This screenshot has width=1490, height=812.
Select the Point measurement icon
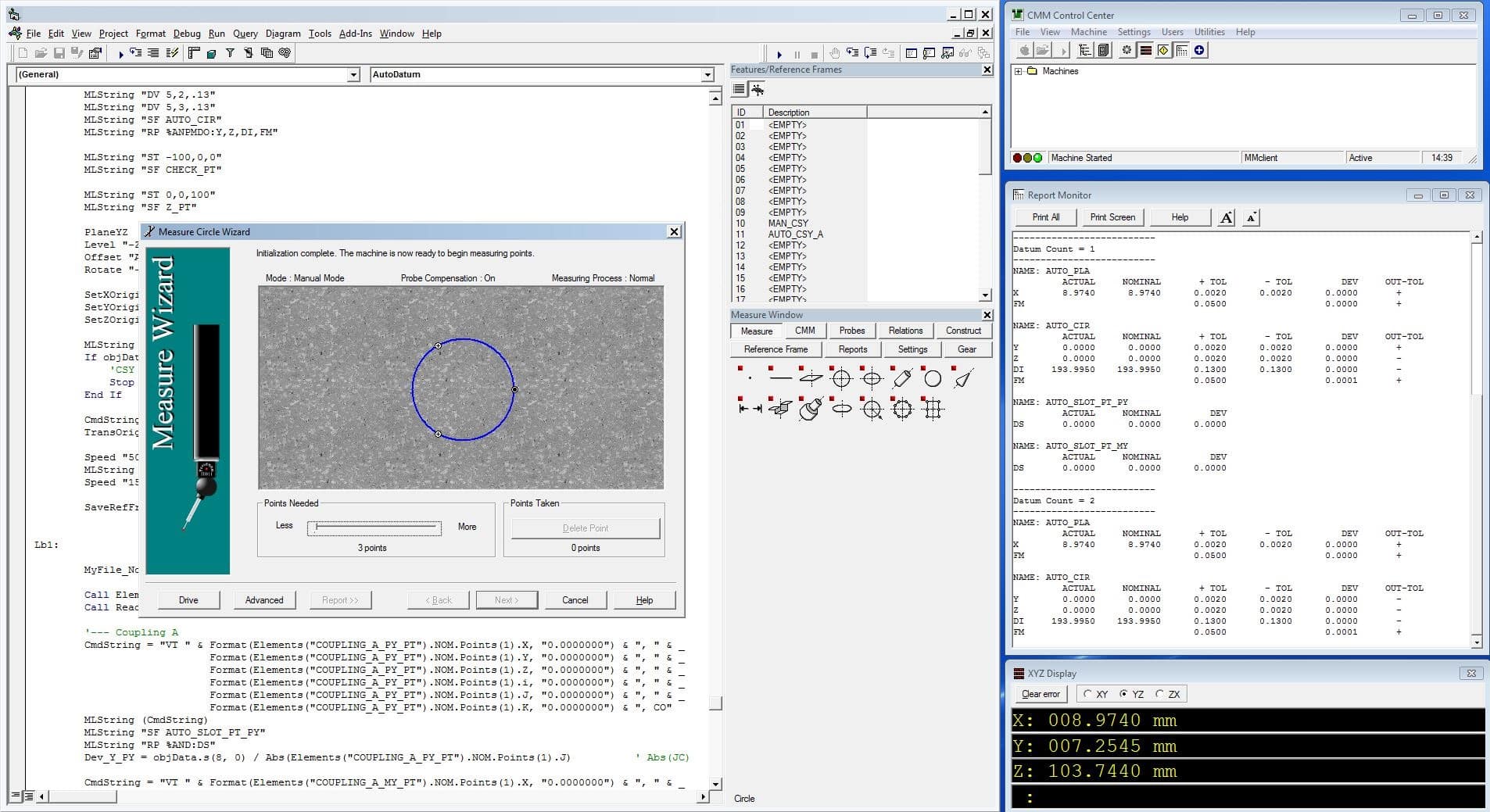click(750, 377)
